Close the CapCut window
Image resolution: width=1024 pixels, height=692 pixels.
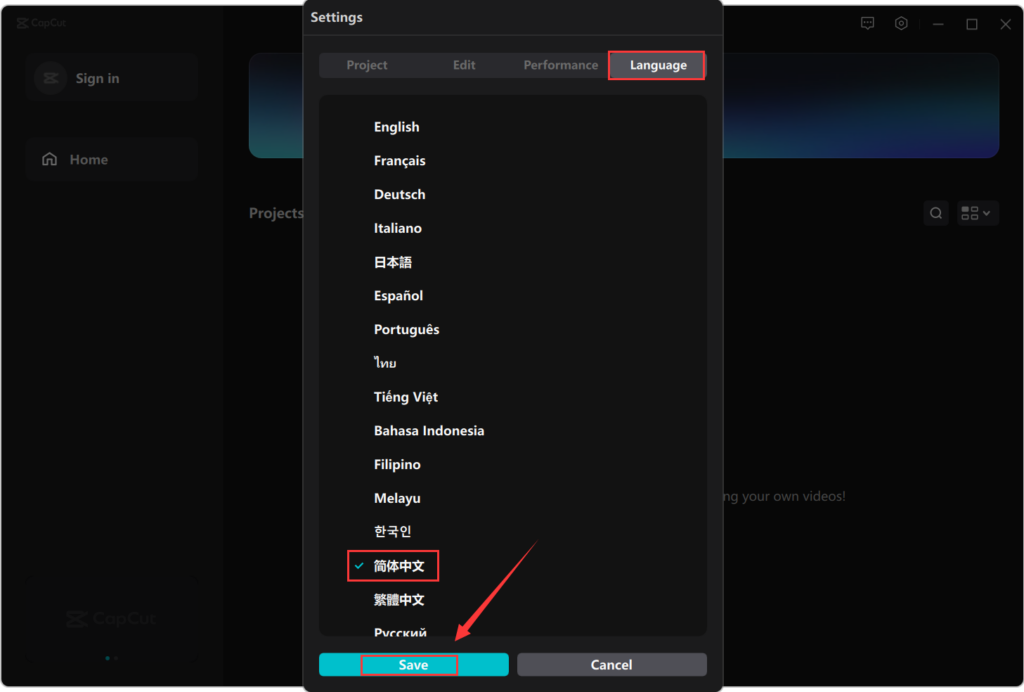tap(1006, 24)
